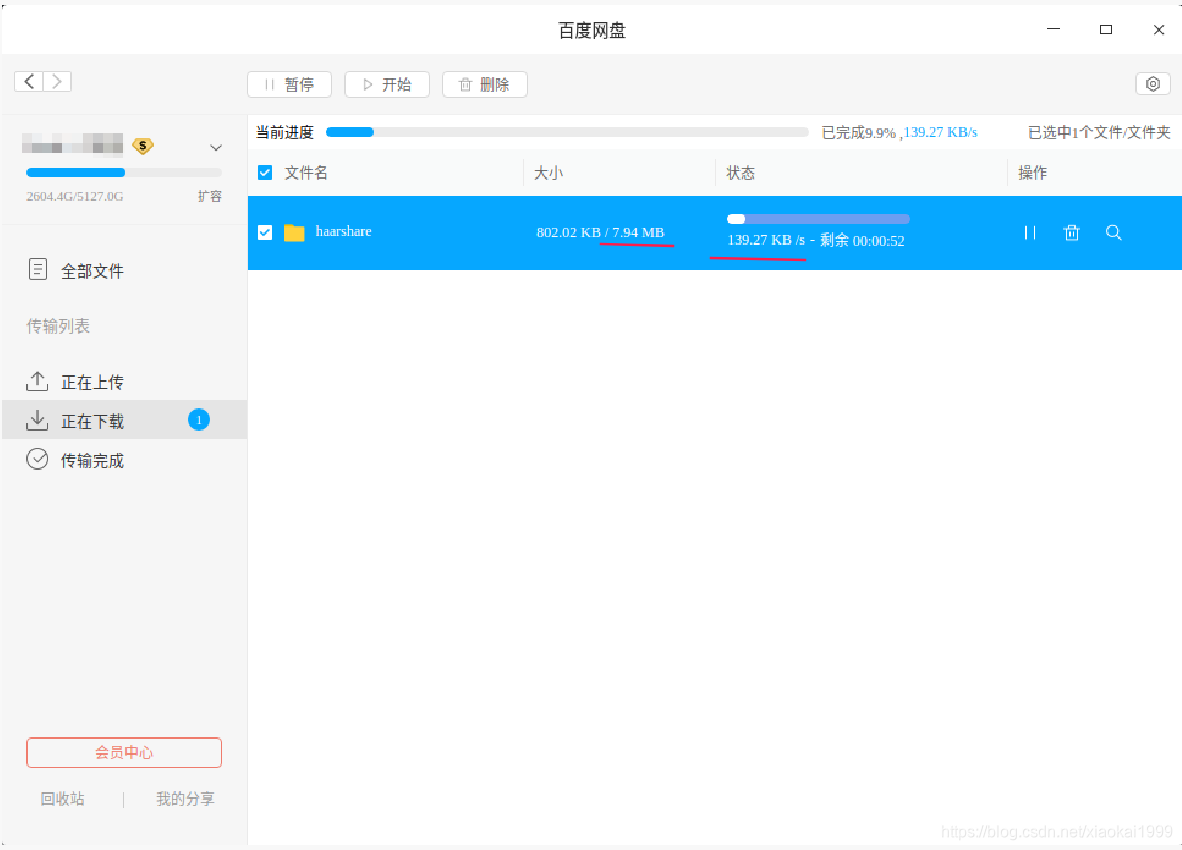Viewport: 1182px width, 850px height.
Task: Click the 删除 (delete) toolbar button
Action: 485,84
